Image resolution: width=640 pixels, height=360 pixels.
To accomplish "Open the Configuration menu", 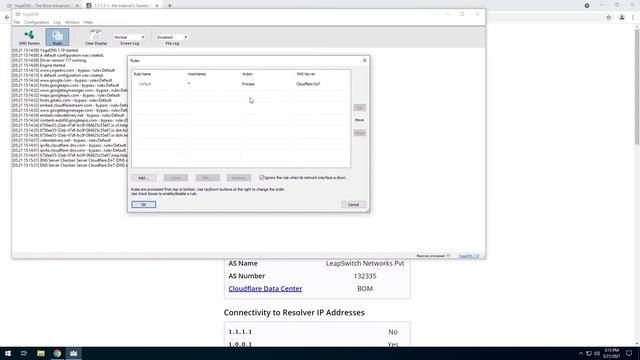I will (x=36, y=22).
